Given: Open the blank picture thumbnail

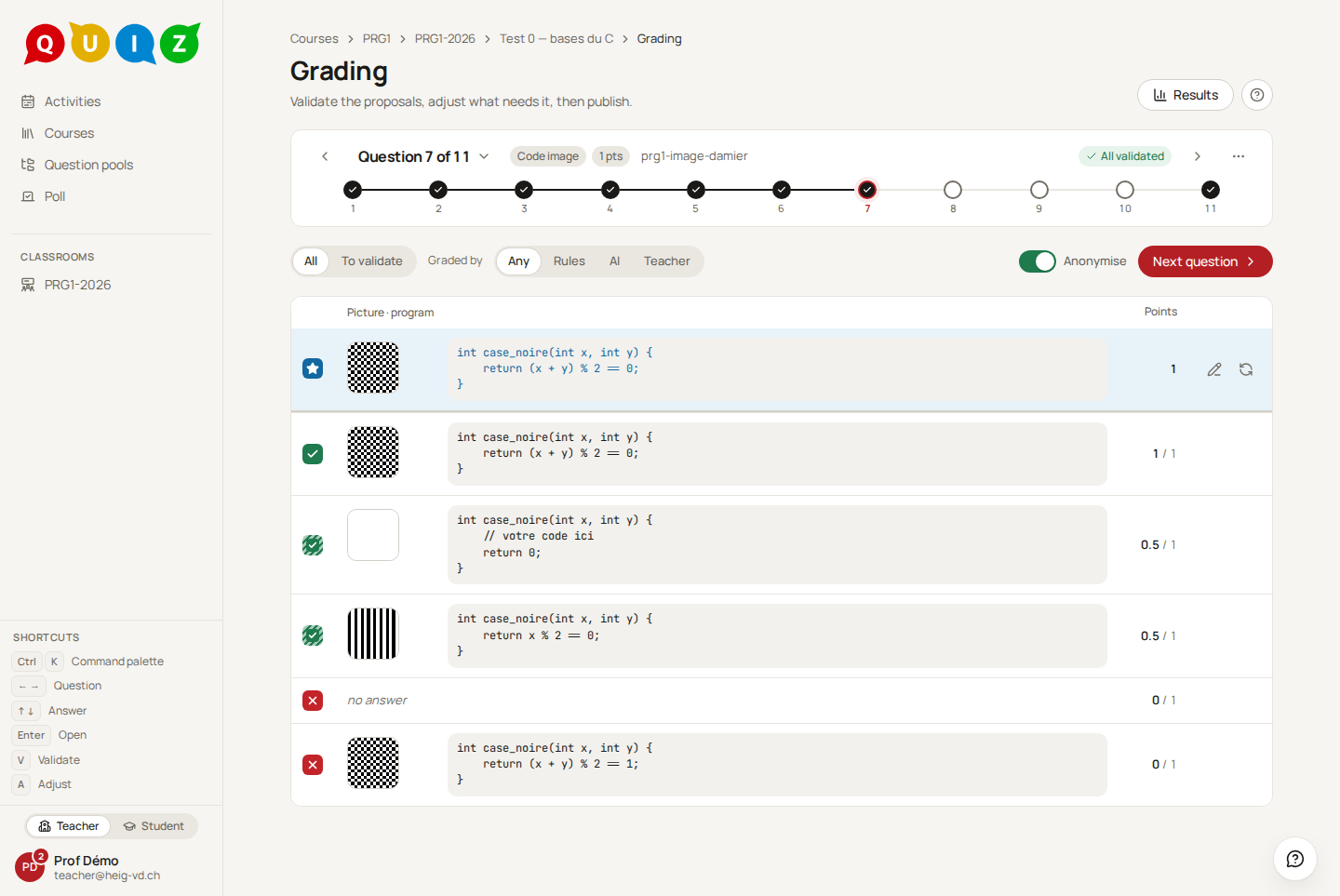Looking at the screenshot, I should click(x=373, y=535).
